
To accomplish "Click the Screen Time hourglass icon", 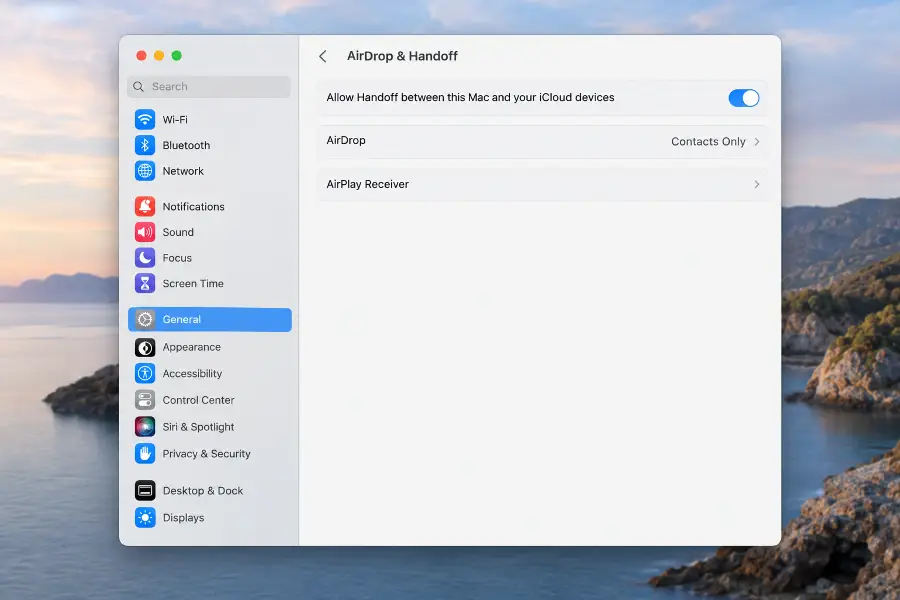I will [145, 283].
